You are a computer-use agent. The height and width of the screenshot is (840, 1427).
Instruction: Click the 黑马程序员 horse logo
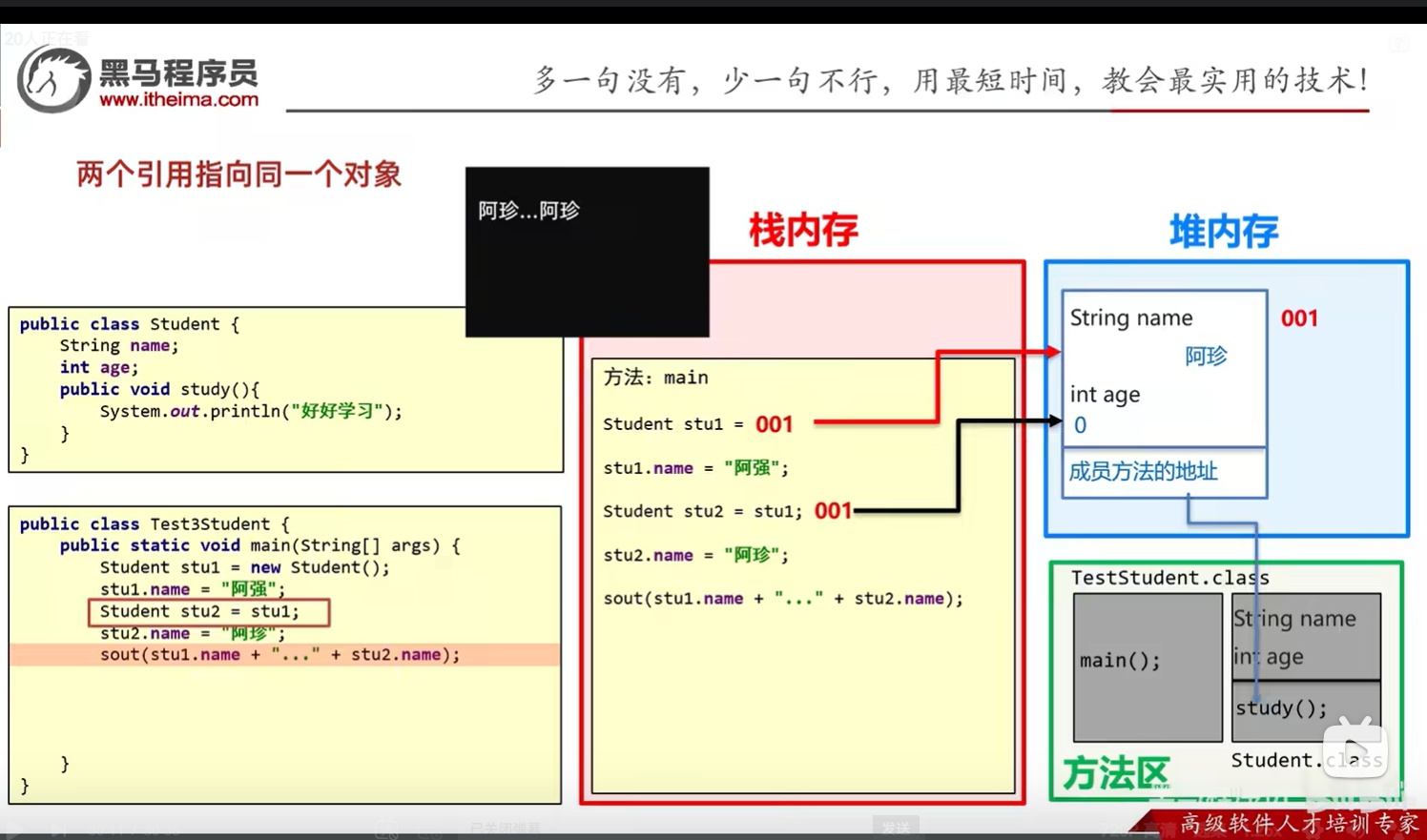click(52, 79)
